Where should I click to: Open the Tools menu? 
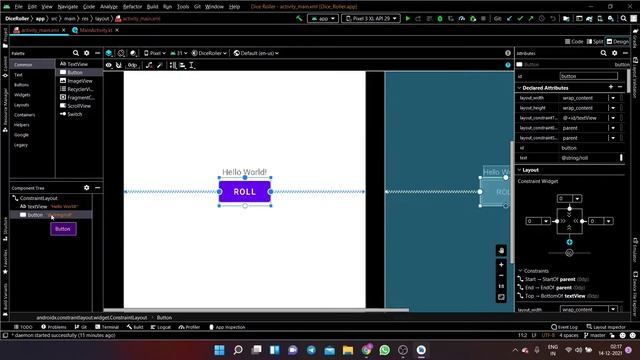183,7
